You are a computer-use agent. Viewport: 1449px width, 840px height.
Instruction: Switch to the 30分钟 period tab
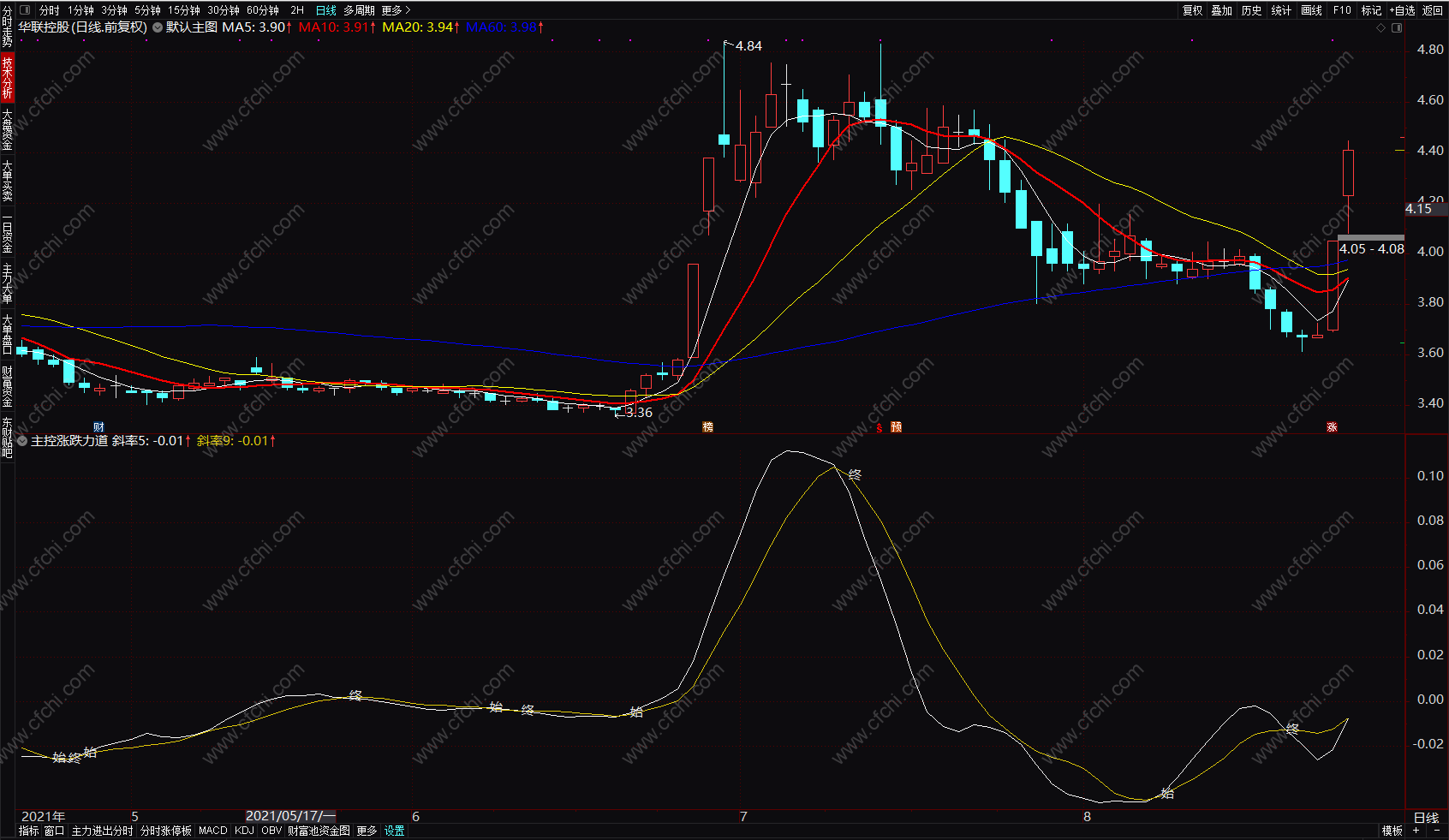point(224,10)
